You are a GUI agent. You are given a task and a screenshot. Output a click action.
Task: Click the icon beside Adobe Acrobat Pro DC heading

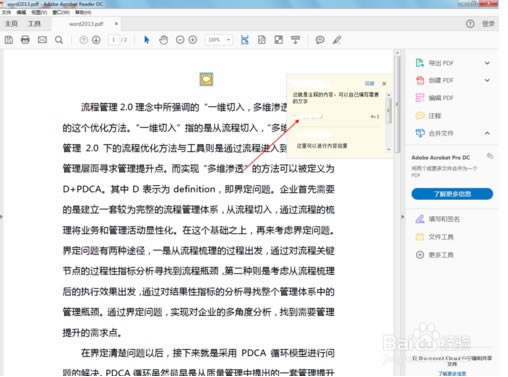pos(490,156)
